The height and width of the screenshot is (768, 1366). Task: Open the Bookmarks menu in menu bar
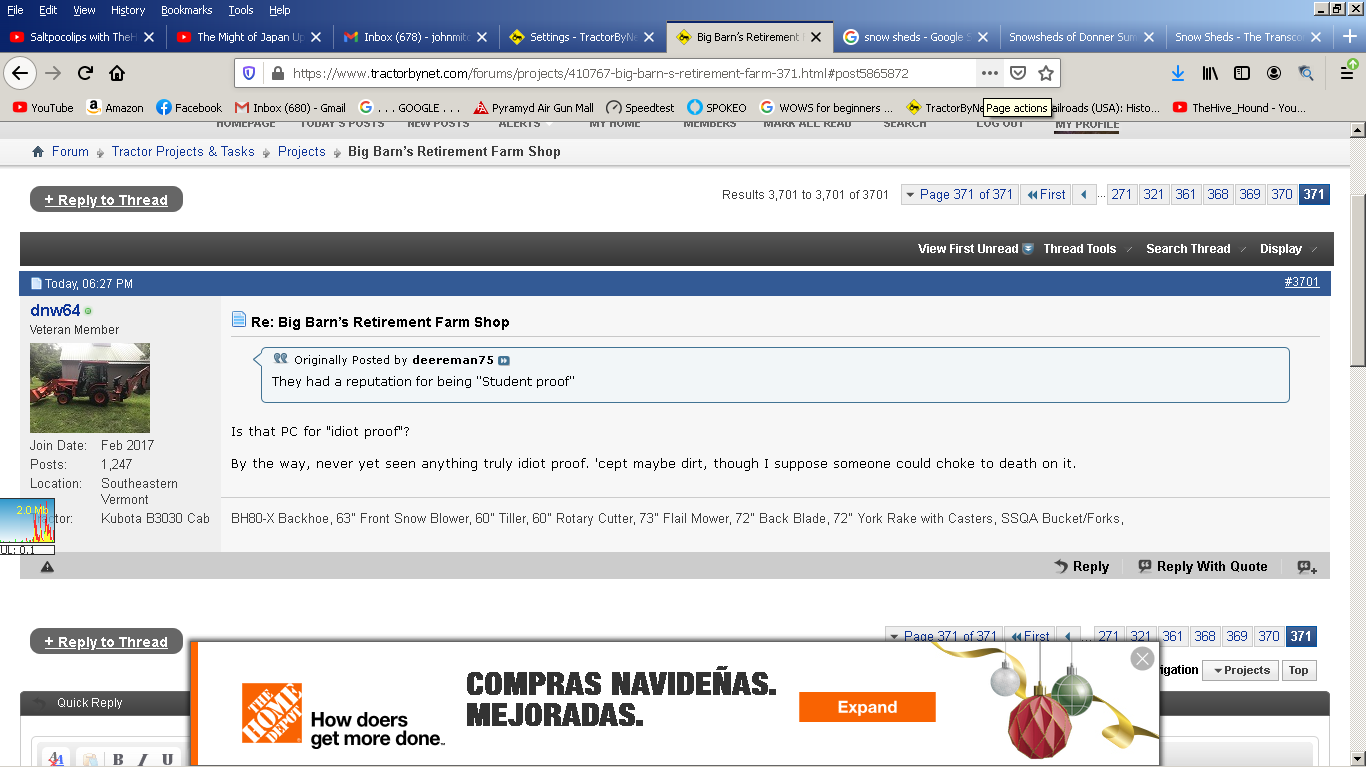(186, 10)
